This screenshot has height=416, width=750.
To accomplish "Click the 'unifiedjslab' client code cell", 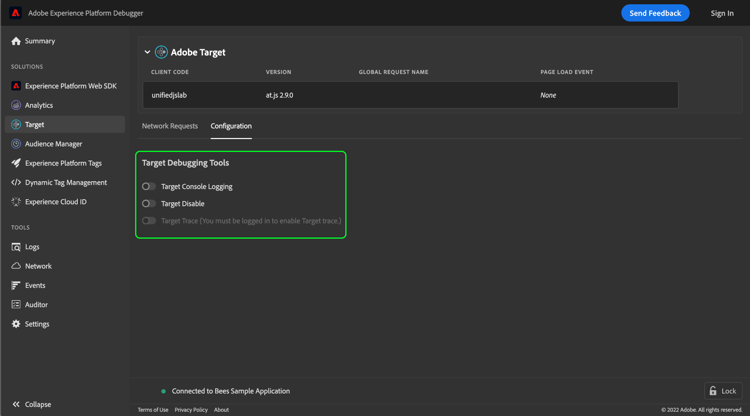I will (169, 95).
